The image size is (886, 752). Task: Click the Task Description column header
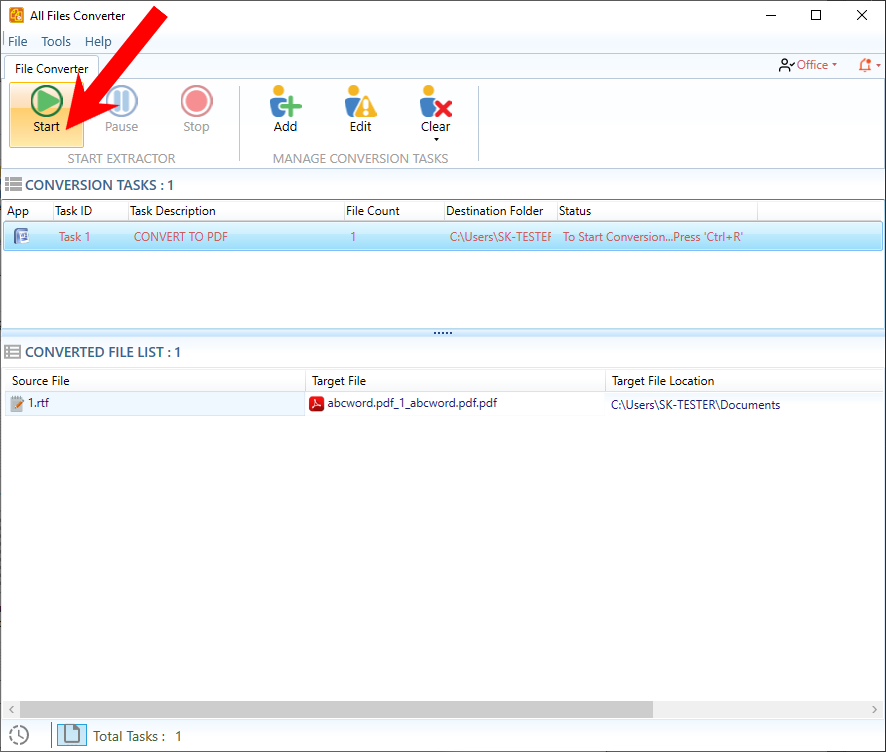point(173,211)
